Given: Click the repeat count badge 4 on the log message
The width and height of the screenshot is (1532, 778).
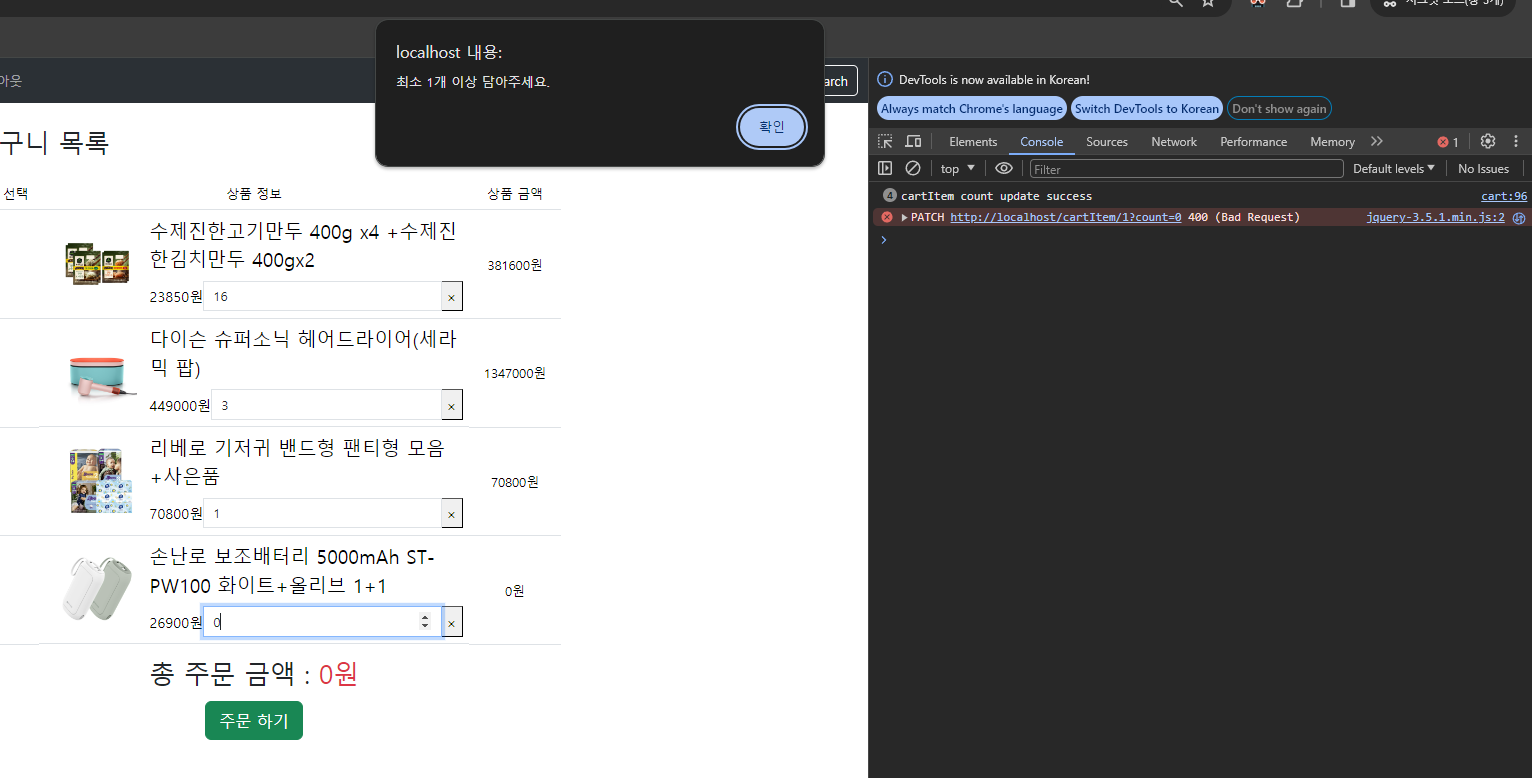Looking at the screenshot, I should 890,195.
